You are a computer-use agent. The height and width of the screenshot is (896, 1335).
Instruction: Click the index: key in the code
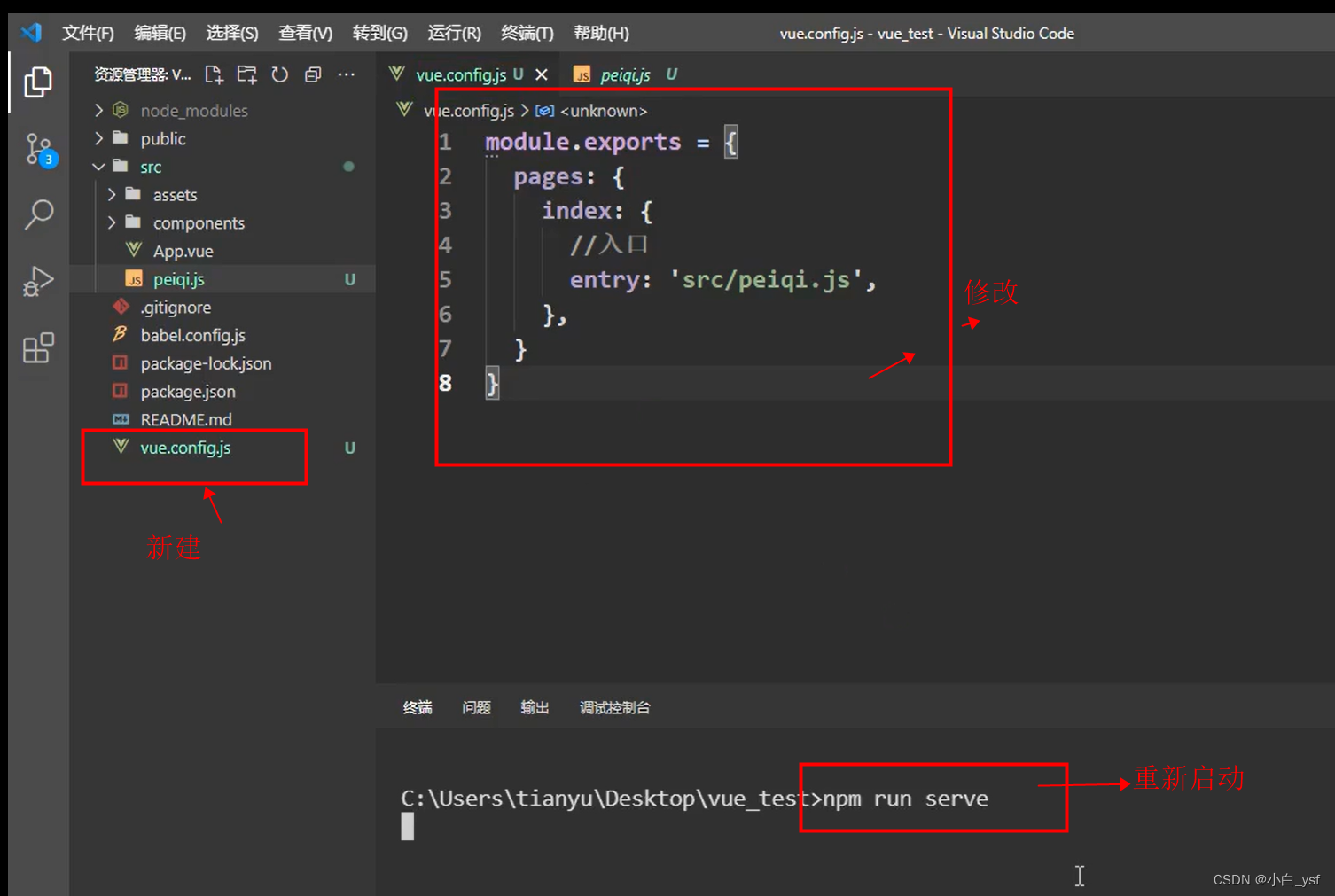click(583, 211)
